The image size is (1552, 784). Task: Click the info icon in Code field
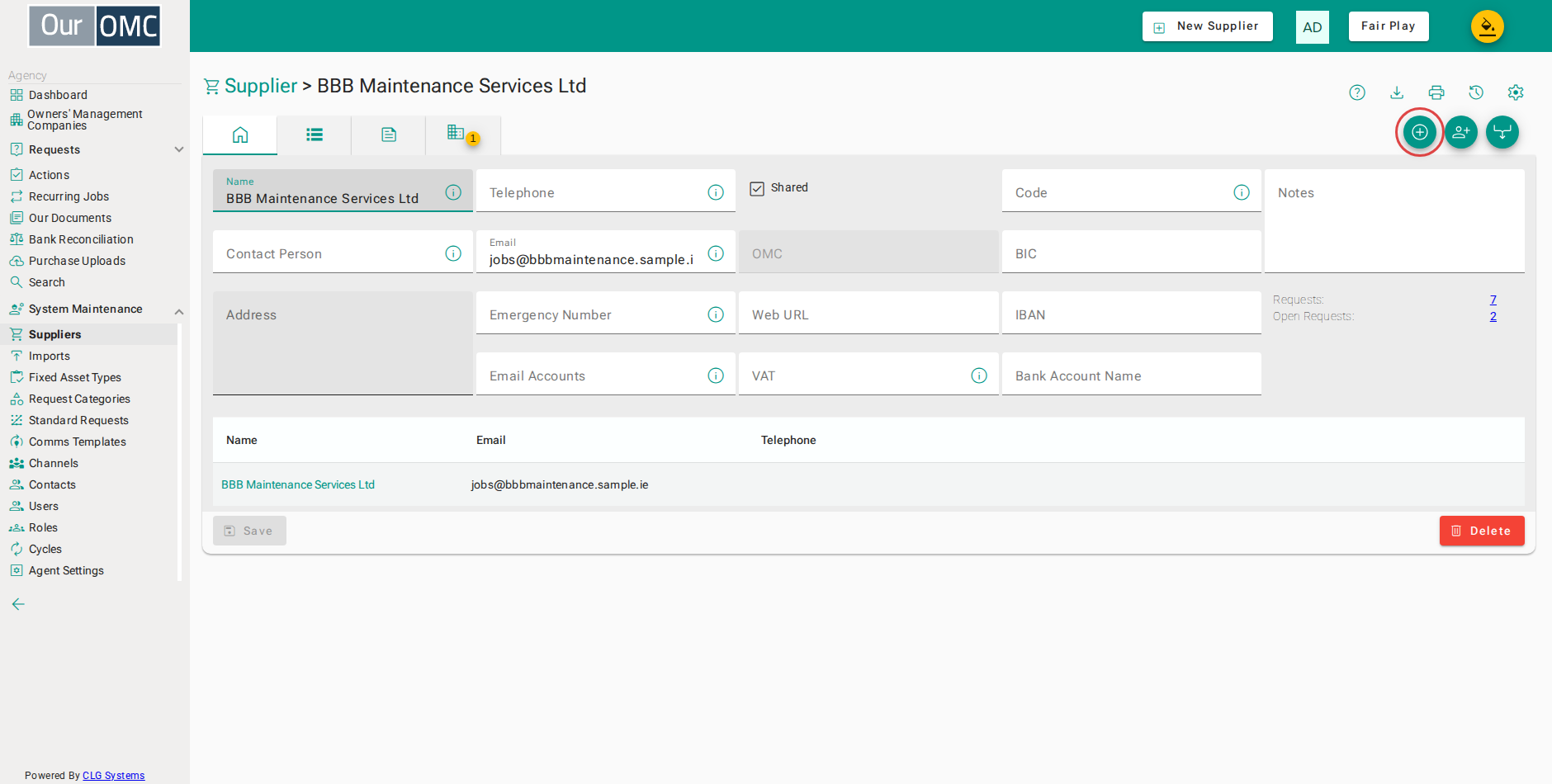1242,192
